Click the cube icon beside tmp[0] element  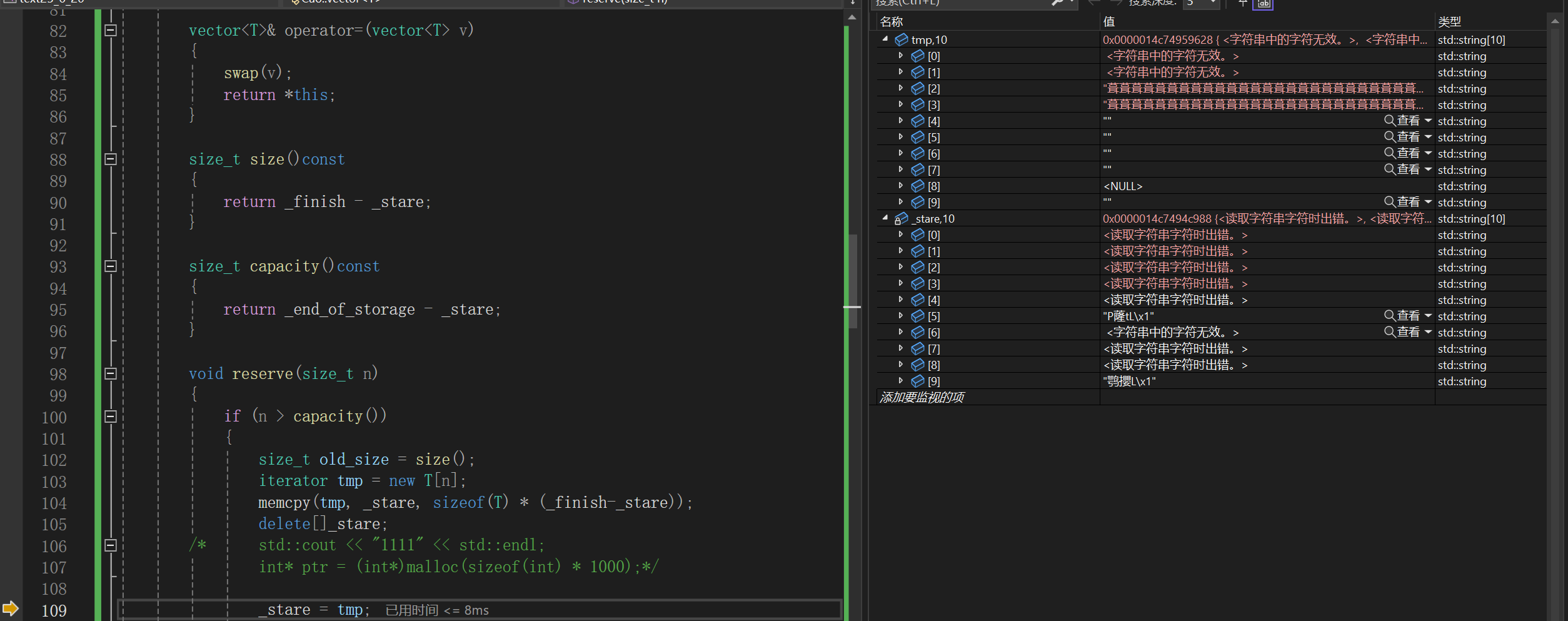point(917,55)
